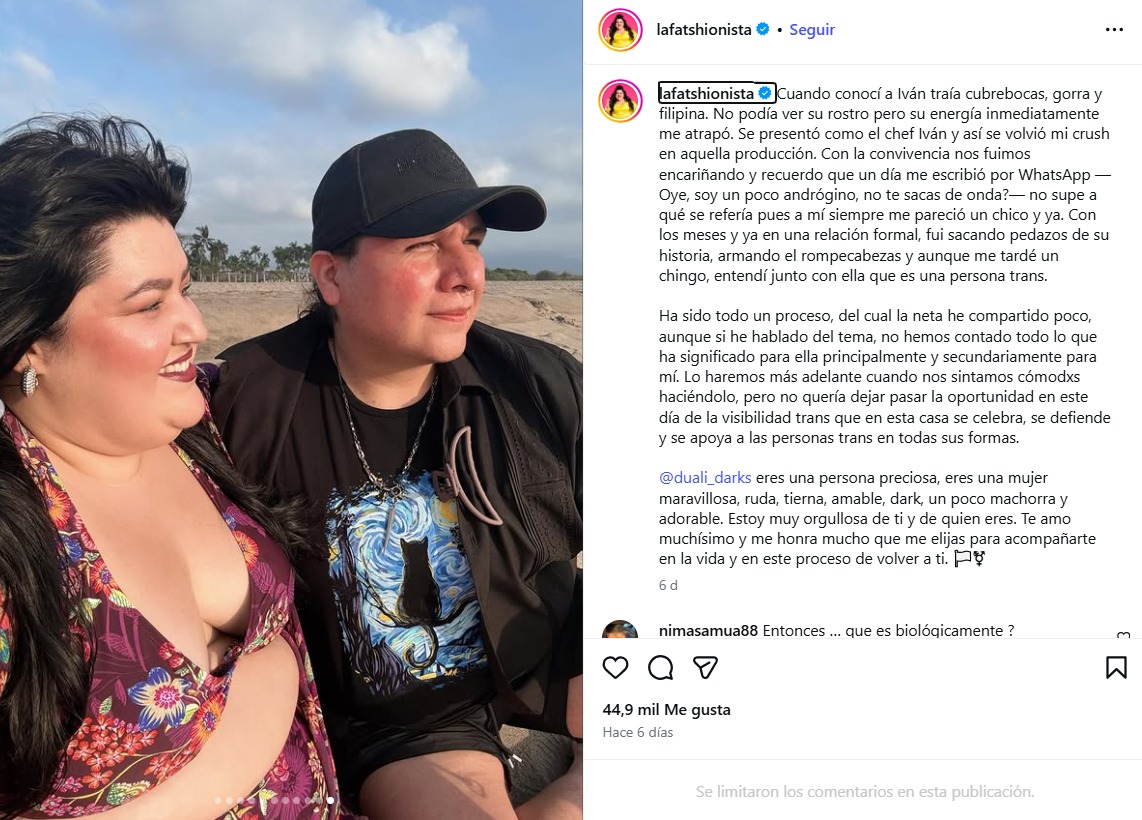Open comments with the speech bubble icon
The width and height of the screenshot is (1142, 820).
[661, 667]
